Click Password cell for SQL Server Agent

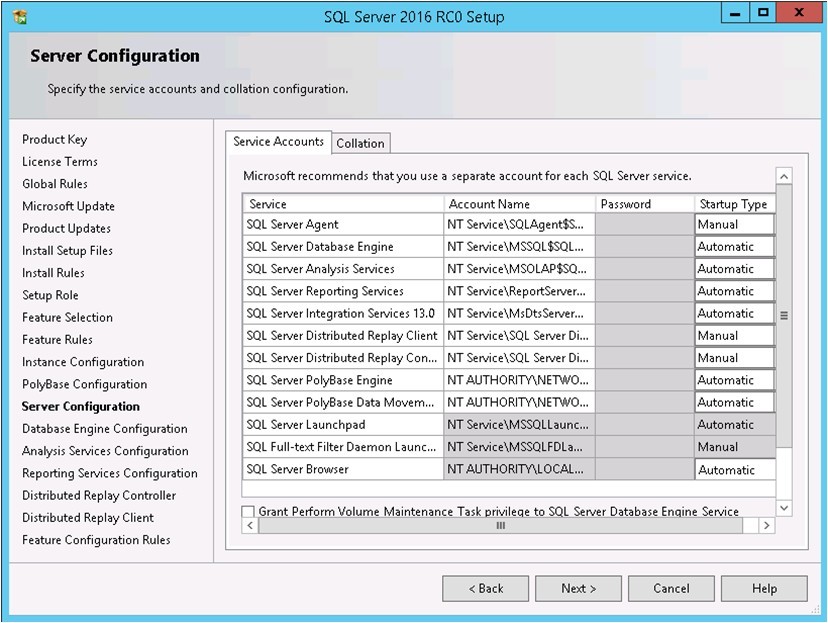tap(644, 224)
